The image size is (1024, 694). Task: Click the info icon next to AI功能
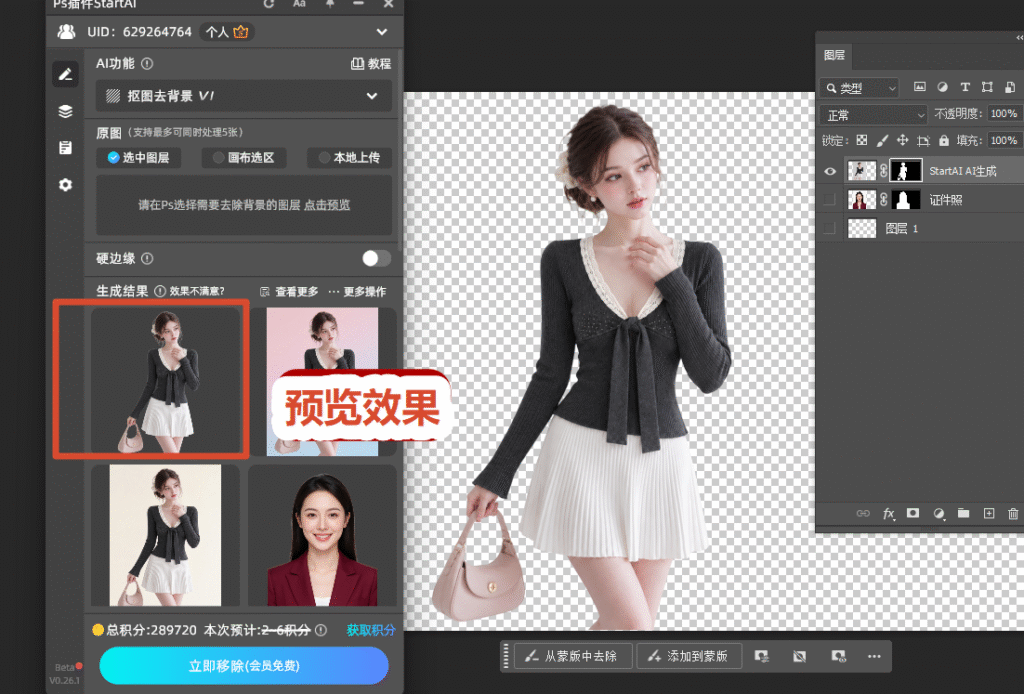pos(148,64)
